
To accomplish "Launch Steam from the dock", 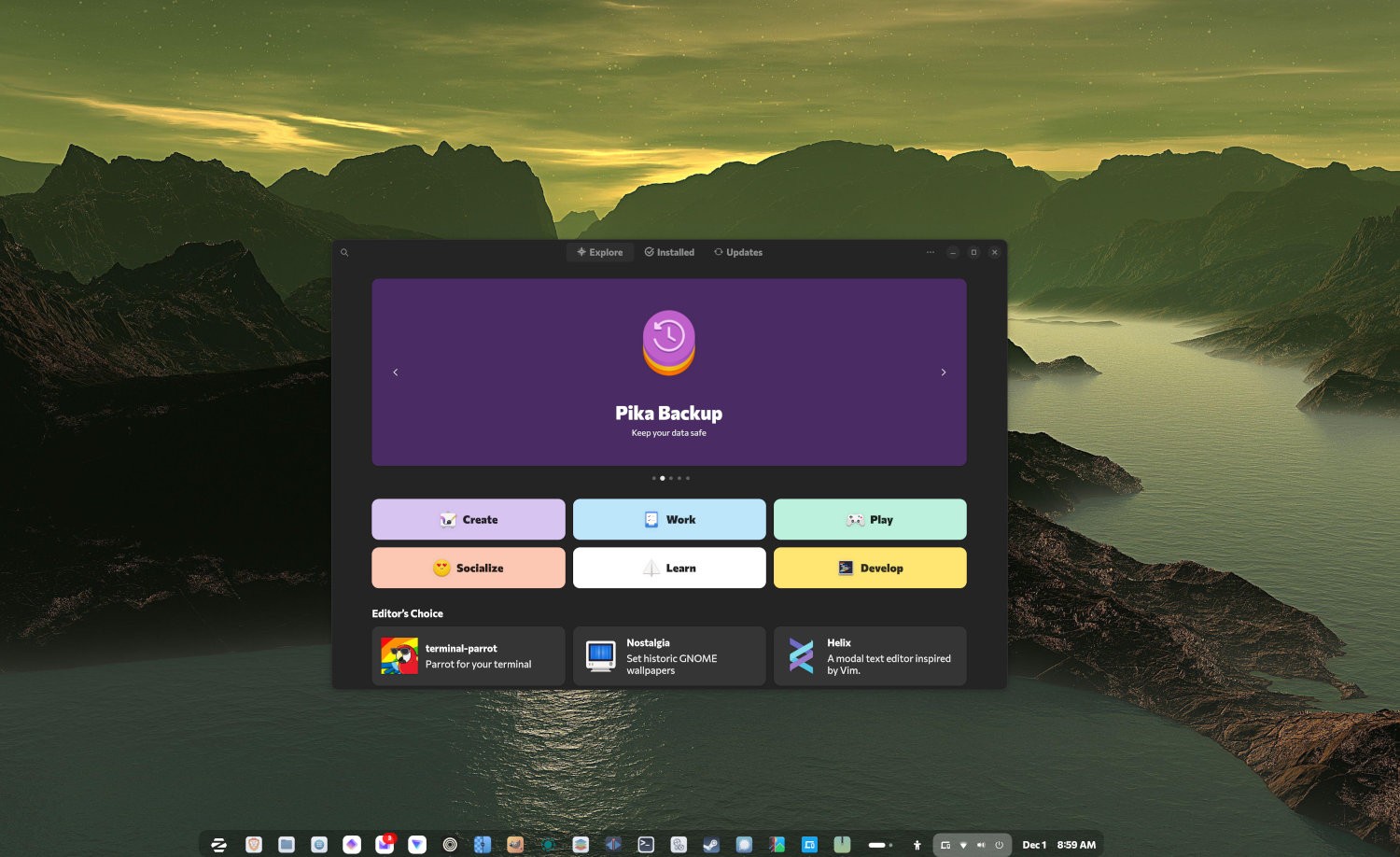I will coord(709,844).
